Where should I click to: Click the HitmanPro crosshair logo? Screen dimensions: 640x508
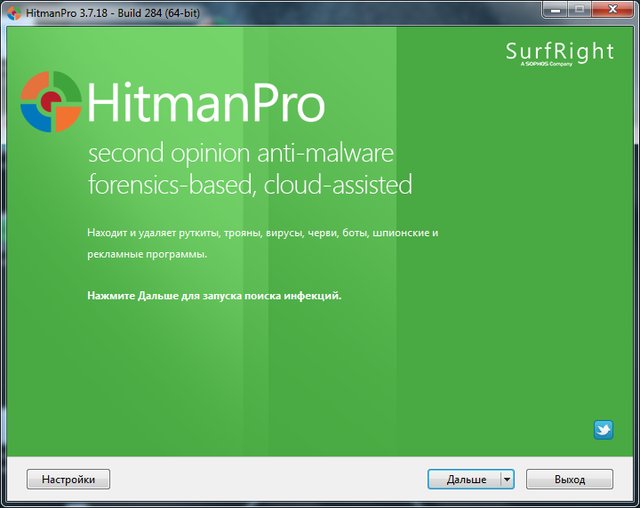51,102
